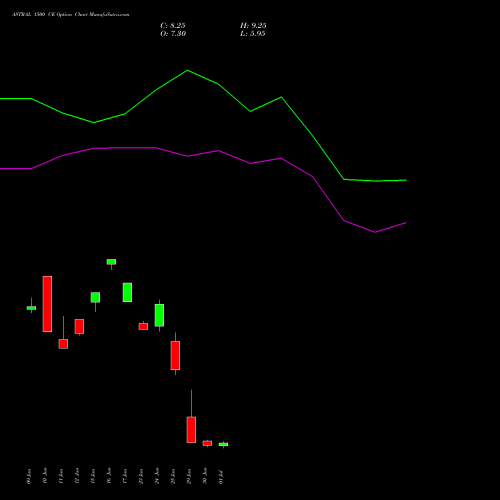
Task: Click the '30 Jun' date label
Action: [205, 475]
